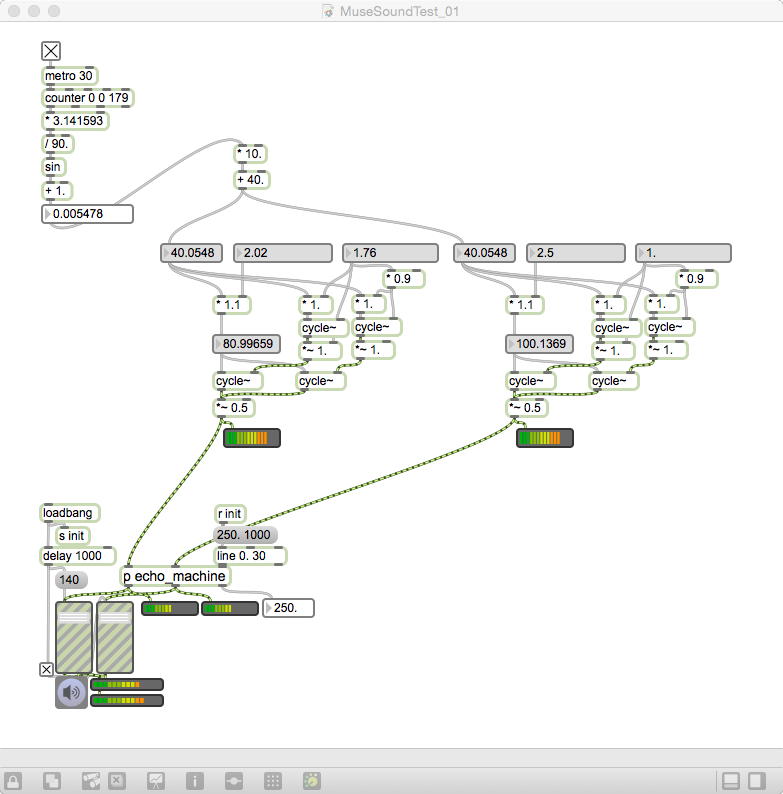Click the first meter right of the gain sliders
The width and height of the screenshot is (783, 794).
[x=170, y=608]
